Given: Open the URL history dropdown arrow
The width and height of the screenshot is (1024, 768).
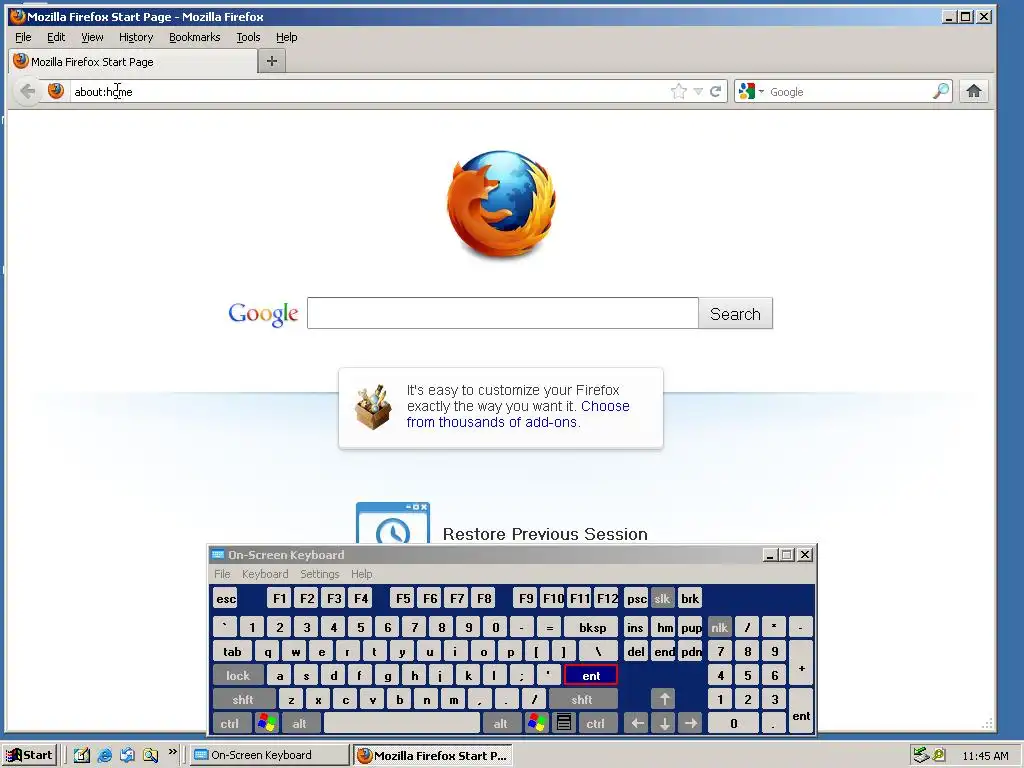Looking at the screenshot, I should coord(698,91).
